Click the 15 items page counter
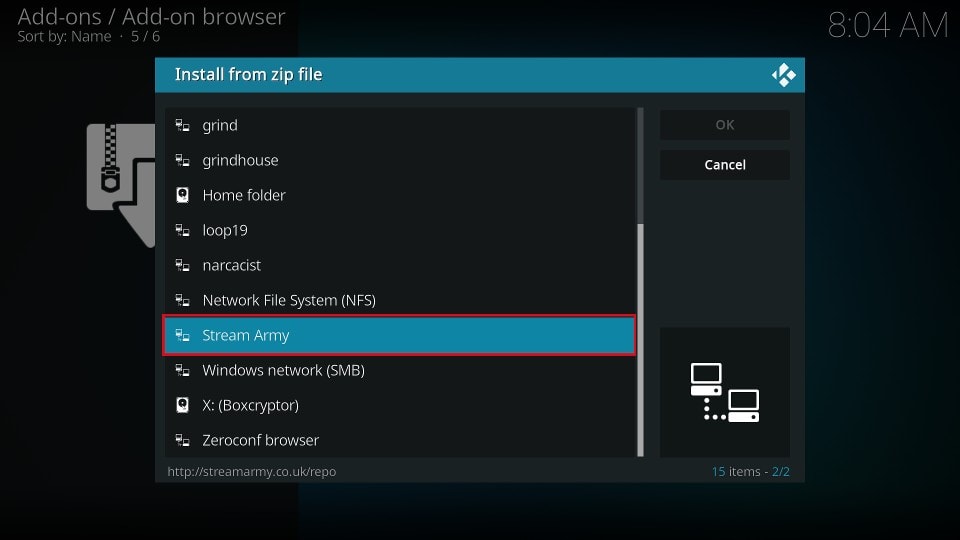Image resolution: width=960 pixels, height=540 pixels. pyautogui.click(x=751, y=471)
